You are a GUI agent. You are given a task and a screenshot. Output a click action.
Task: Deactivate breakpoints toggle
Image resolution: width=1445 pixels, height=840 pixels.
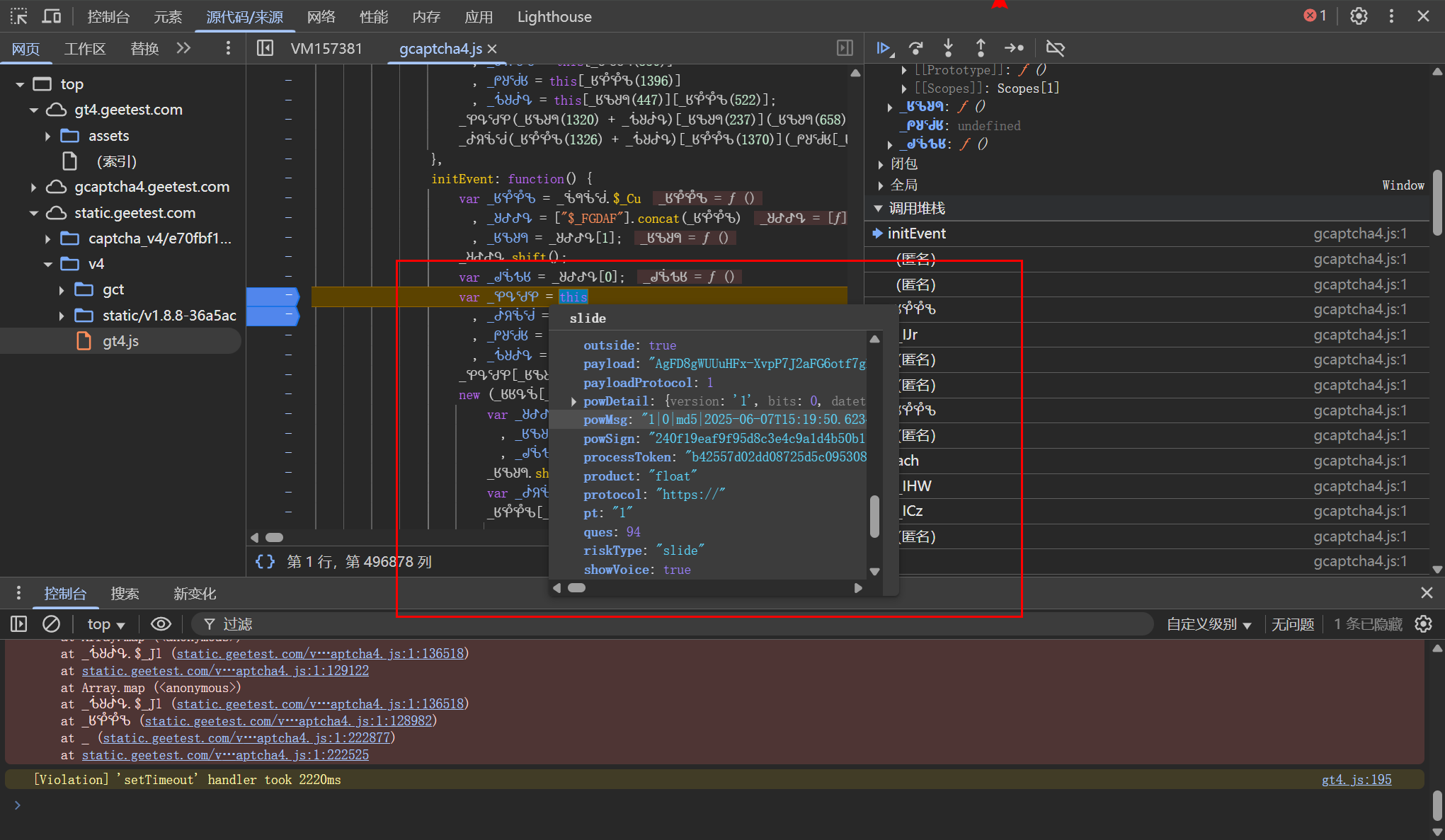(1055, 48)
